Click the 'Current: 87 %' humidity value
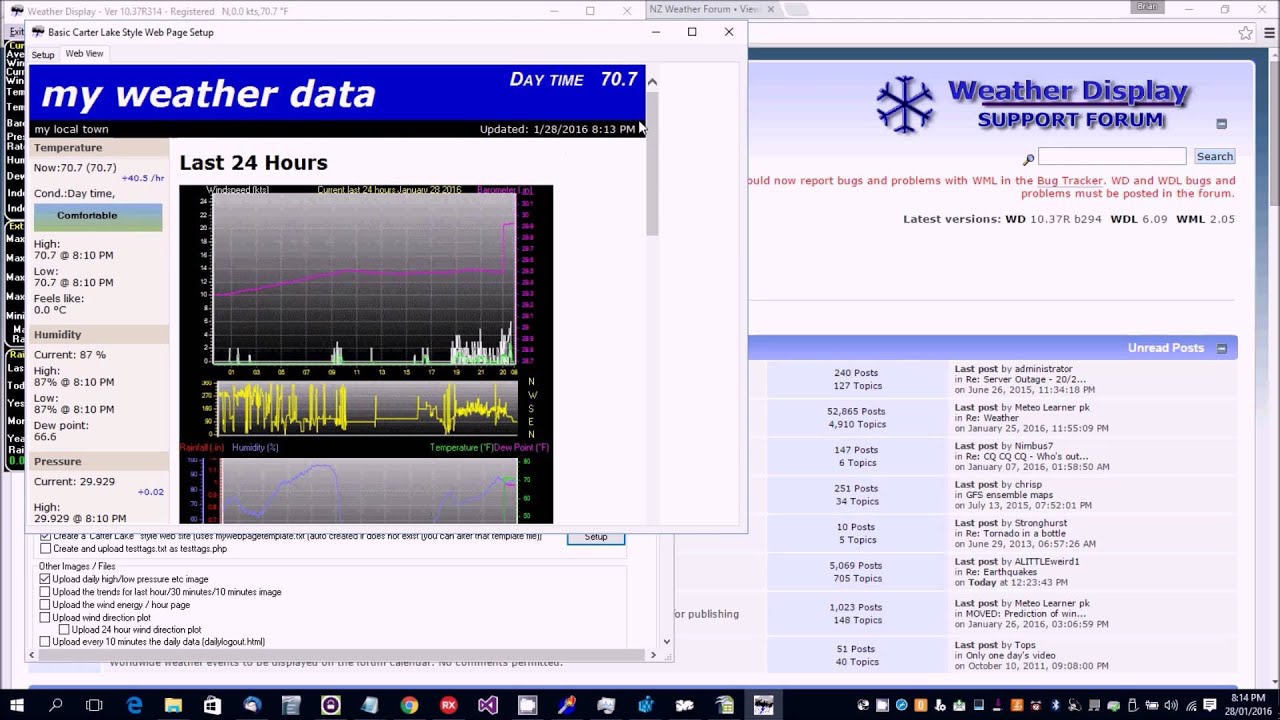 pyautogui.click(x=70, y=355)
